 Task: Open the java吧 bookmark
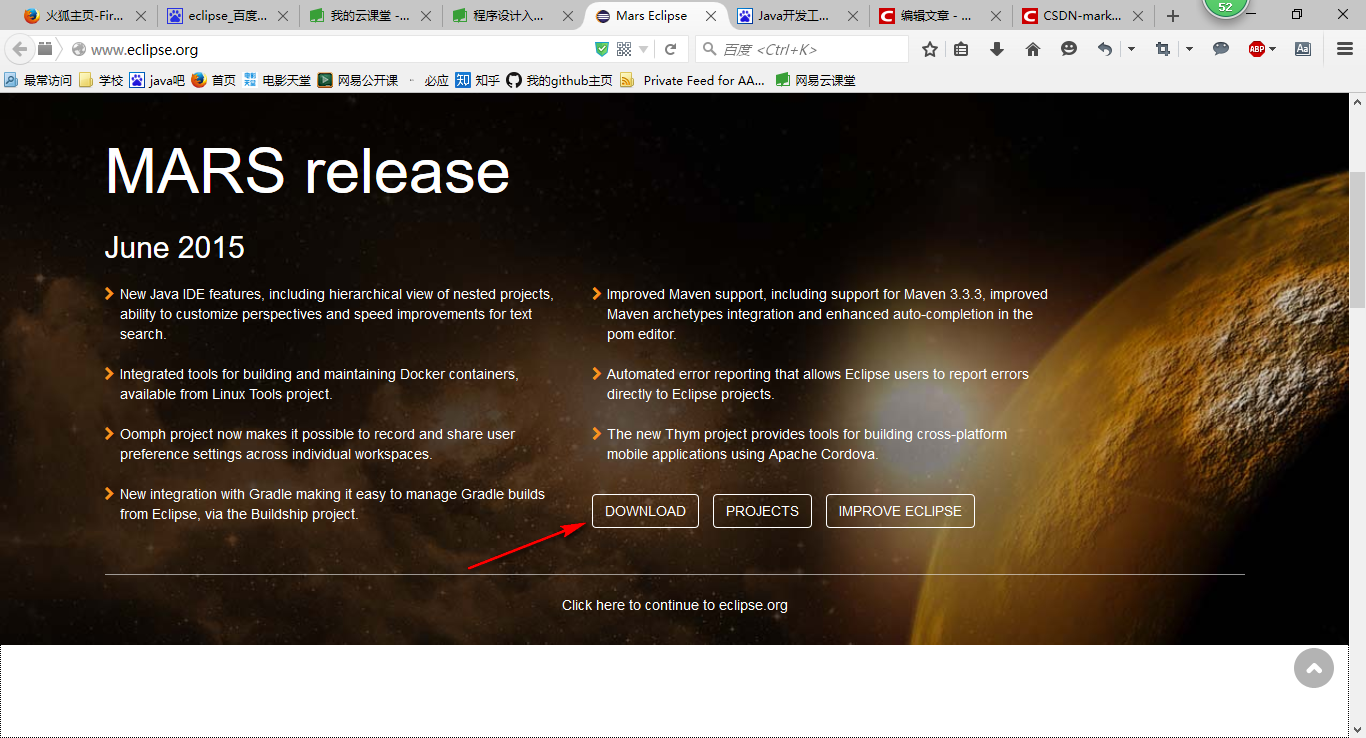[158, 80]
